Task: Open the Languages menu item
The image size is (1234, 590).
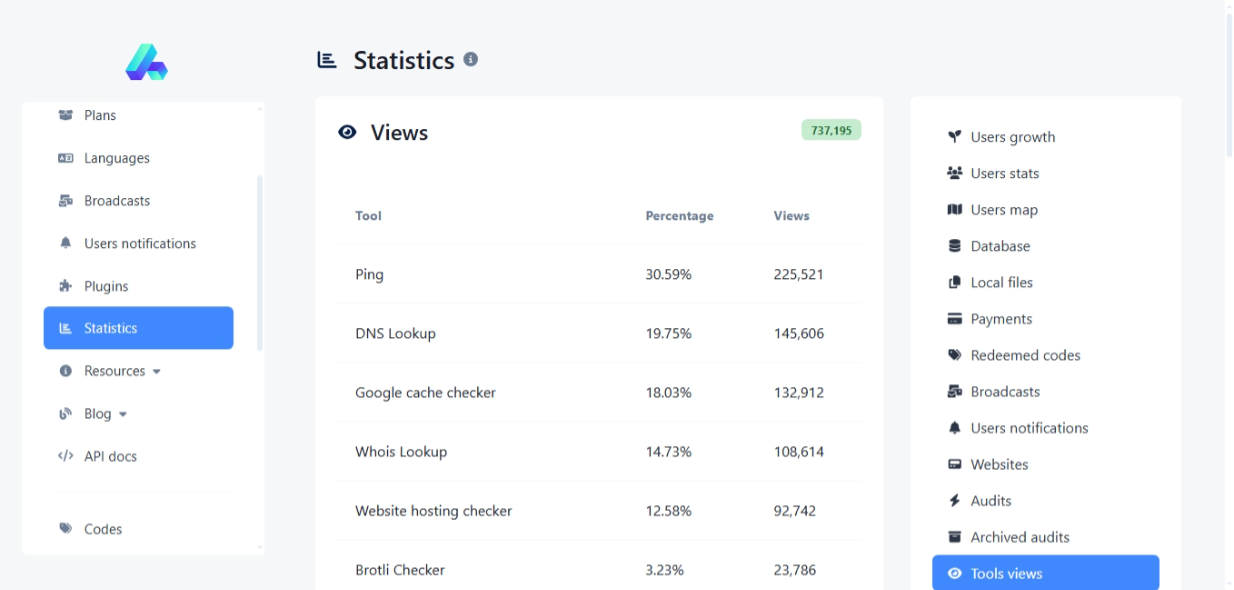Action: [x=116, y=158]
